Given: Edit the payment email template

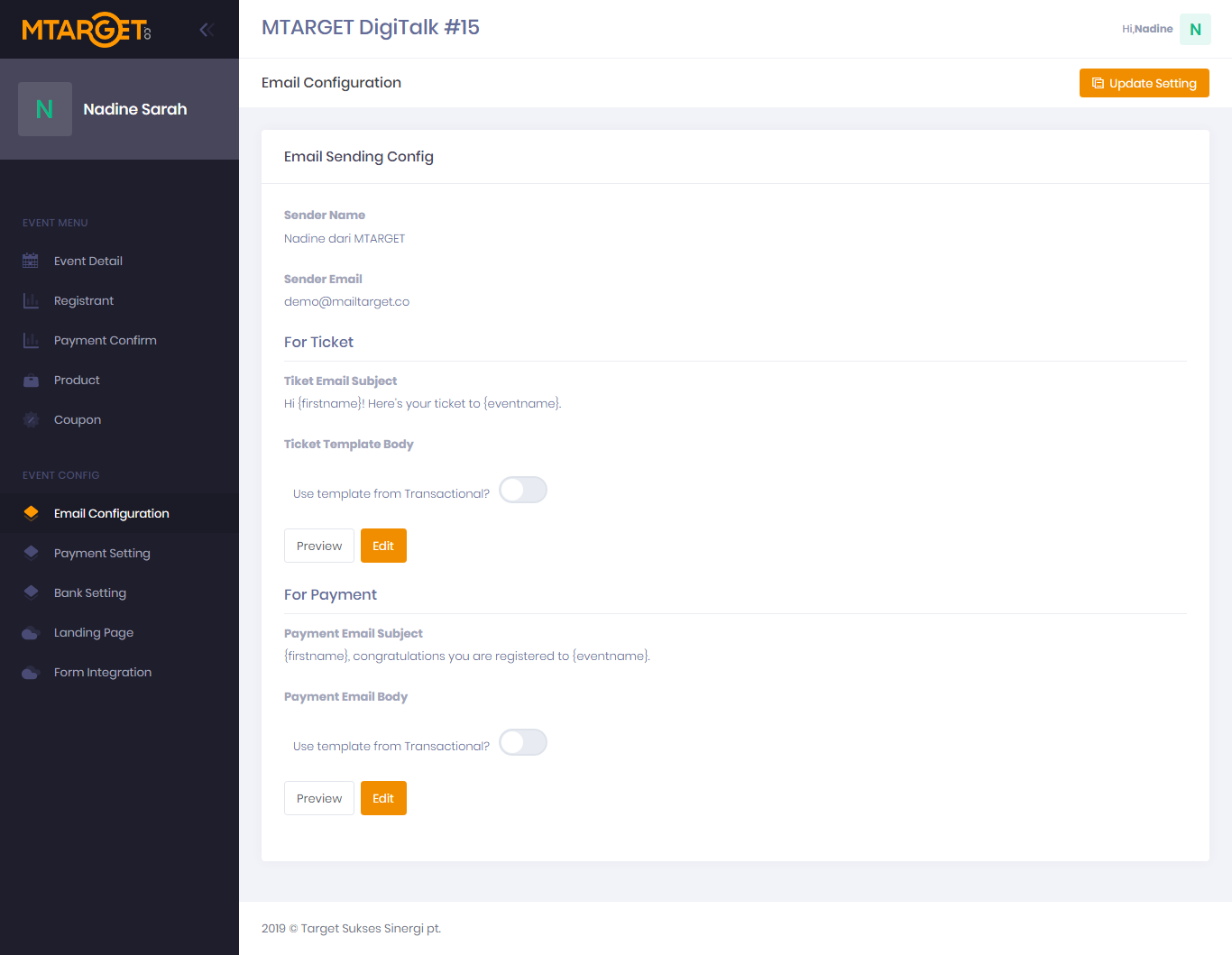Looking at the screenshot, I should (x=383, y=798).
